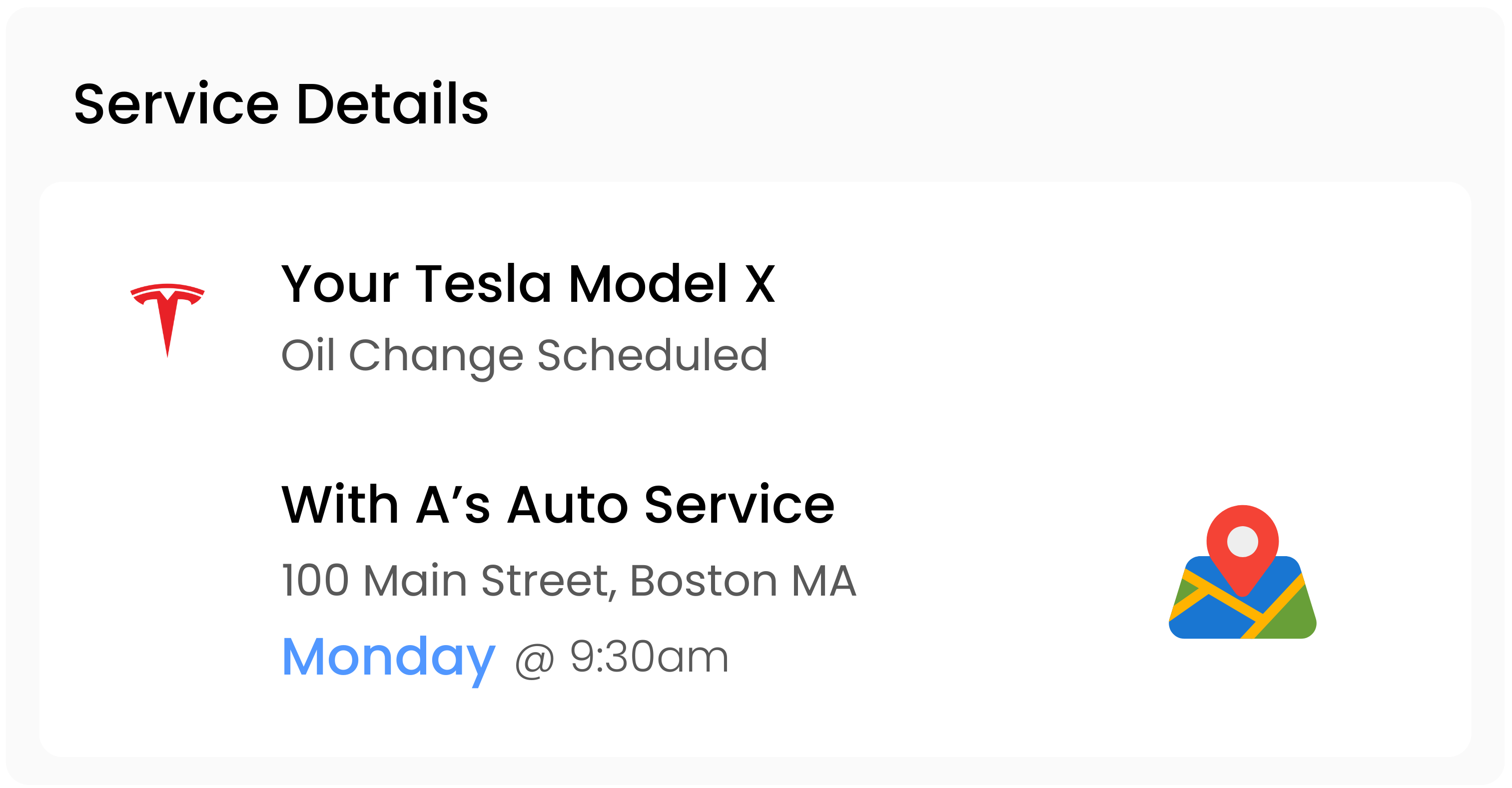Click the white dot inside the map pin
This screenshot has height=788, width=1512.
coord(1242,541)
